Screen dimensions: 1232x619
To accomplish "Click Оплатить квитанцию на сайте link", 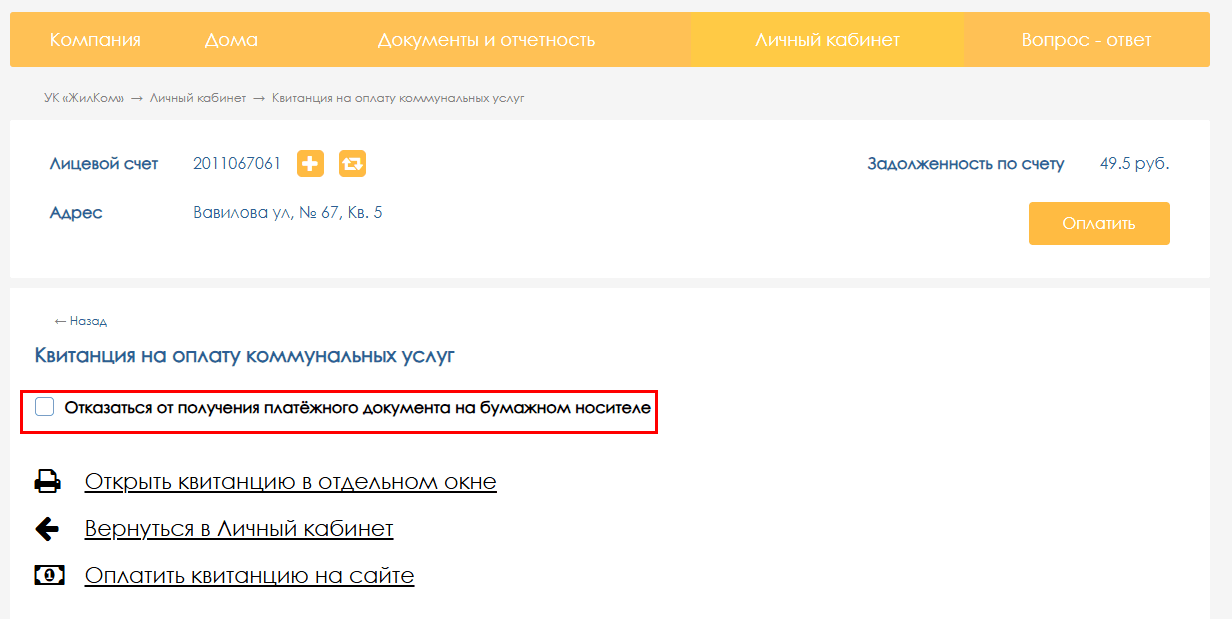I will pos(249,576).
